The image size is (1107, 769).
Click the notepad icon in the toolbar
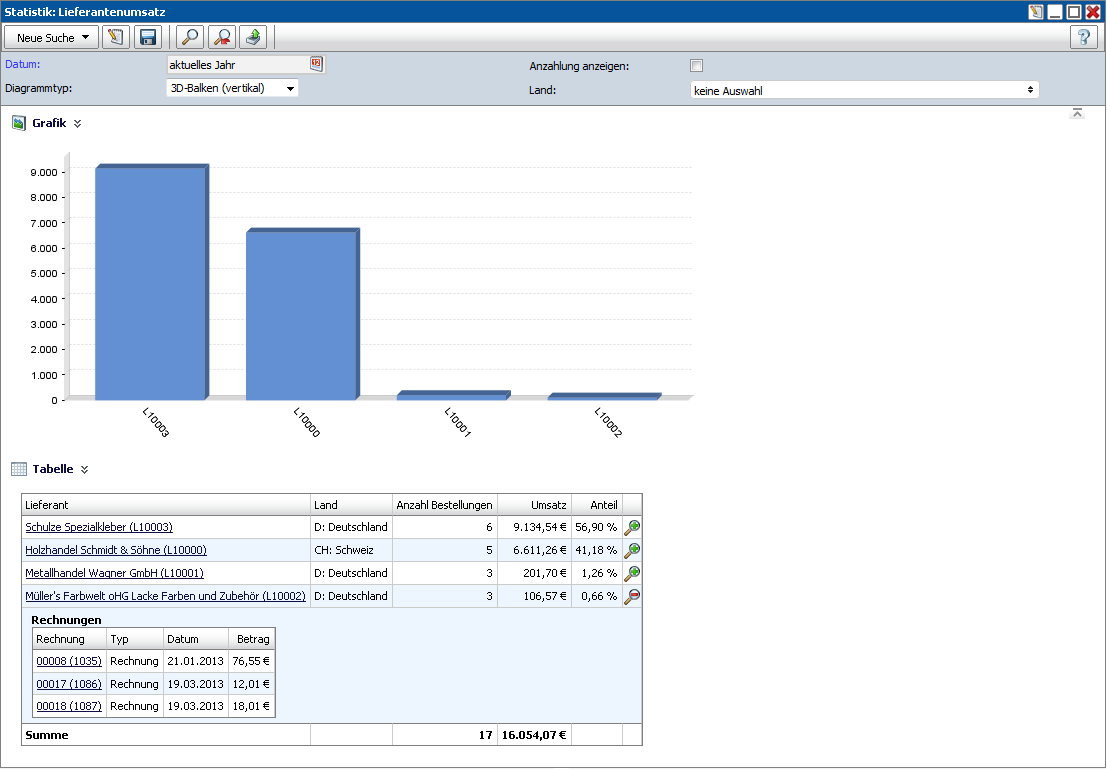[116, 38]
